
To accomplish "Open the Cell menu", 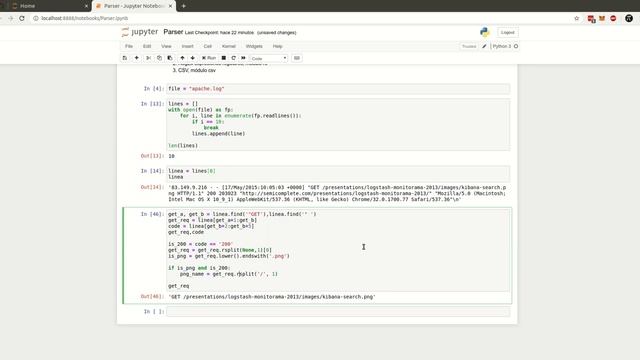I will [208, 46].
